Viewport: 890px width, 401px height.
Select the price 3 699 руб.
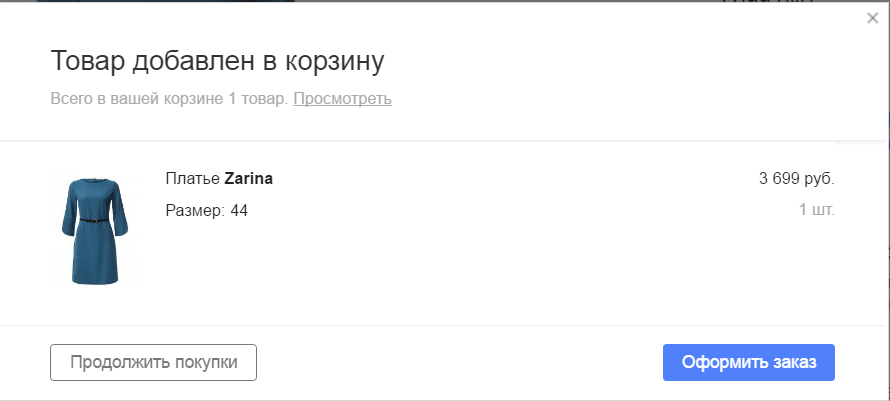pos(796,179)
